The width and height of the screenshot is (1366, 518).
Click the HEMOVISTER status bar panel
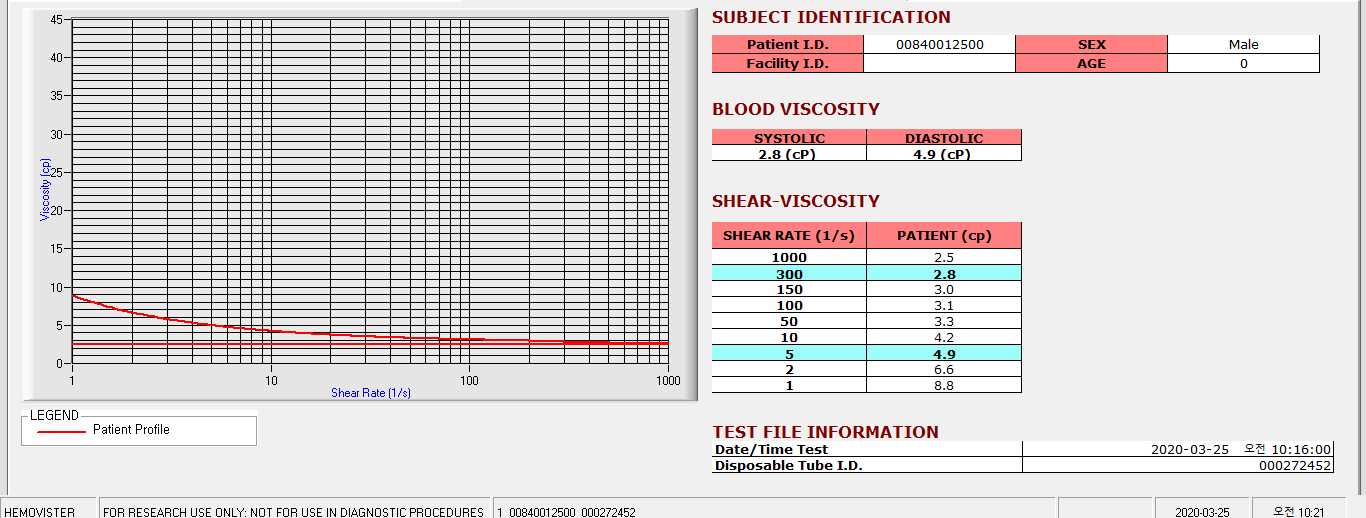pos(48,510)
